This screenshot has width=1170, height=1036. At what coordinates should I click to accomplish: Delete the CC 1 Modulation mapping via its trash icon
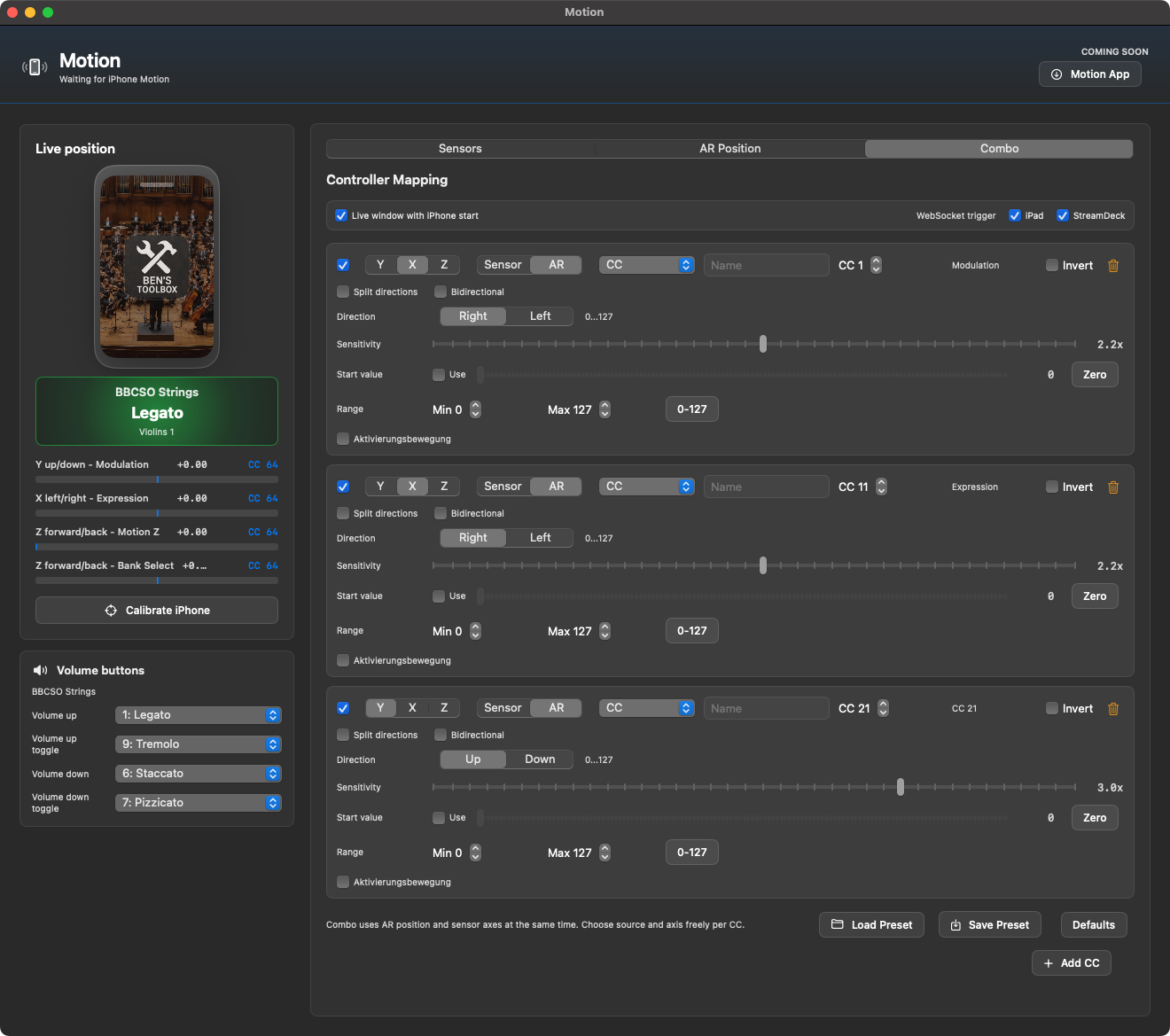point(1113,266)
